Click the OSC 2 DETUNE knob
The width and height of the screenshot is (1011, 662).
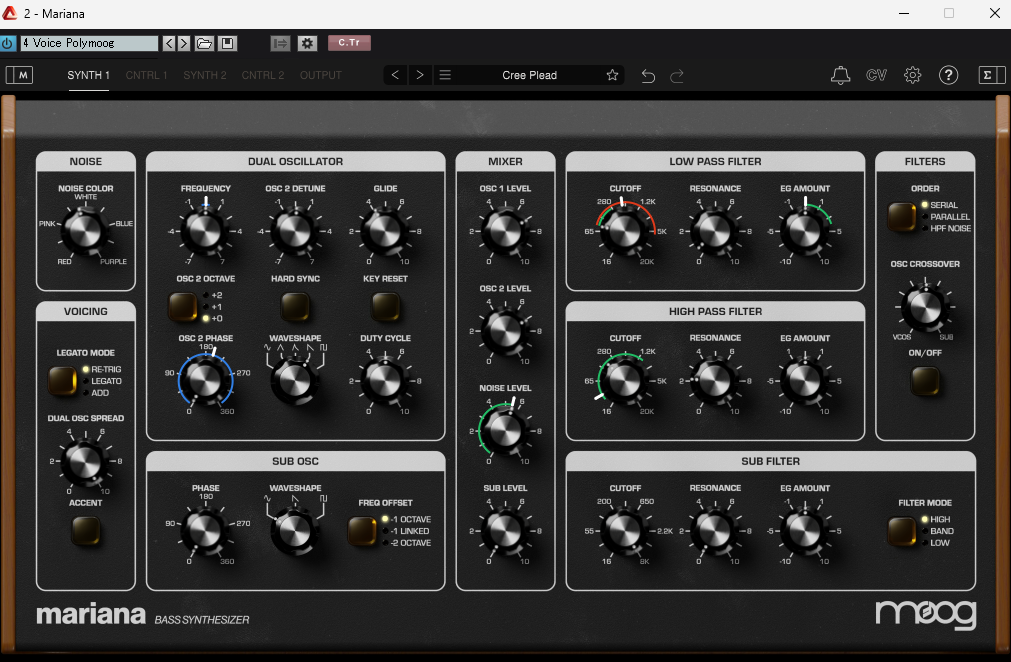click(x=295, y=231)
